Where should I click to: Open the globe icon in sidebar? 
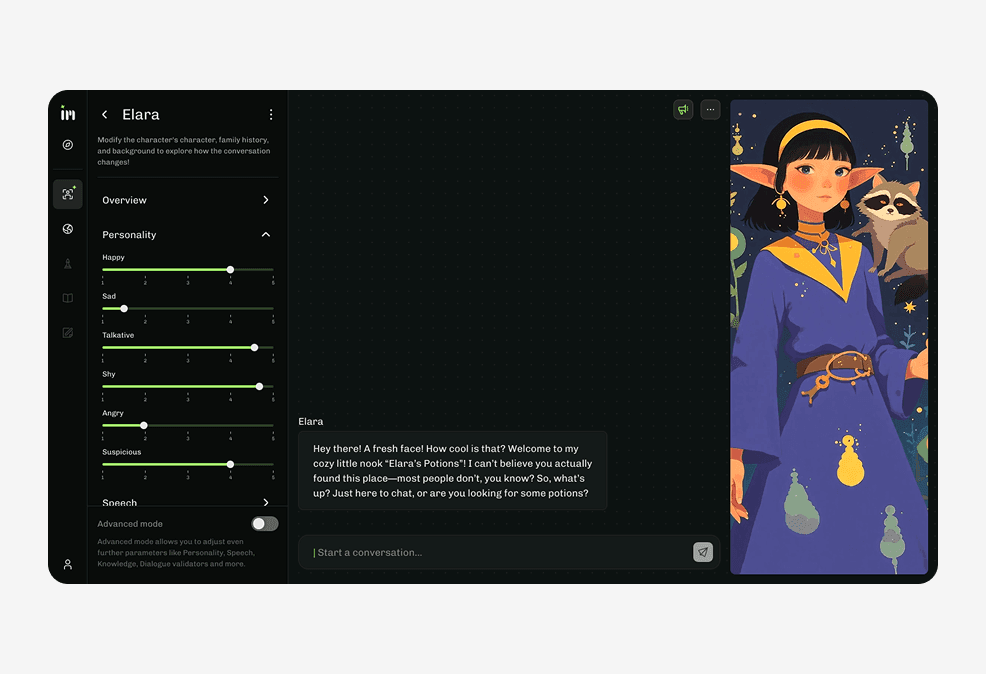(x=67, y=229)
